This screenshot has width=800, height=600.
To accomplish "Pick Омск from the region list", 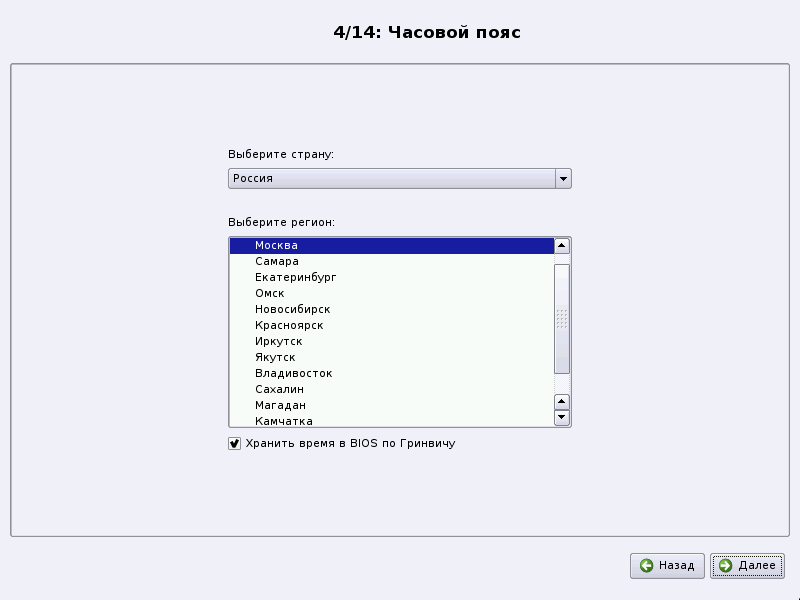I will (x=270, y=293).
